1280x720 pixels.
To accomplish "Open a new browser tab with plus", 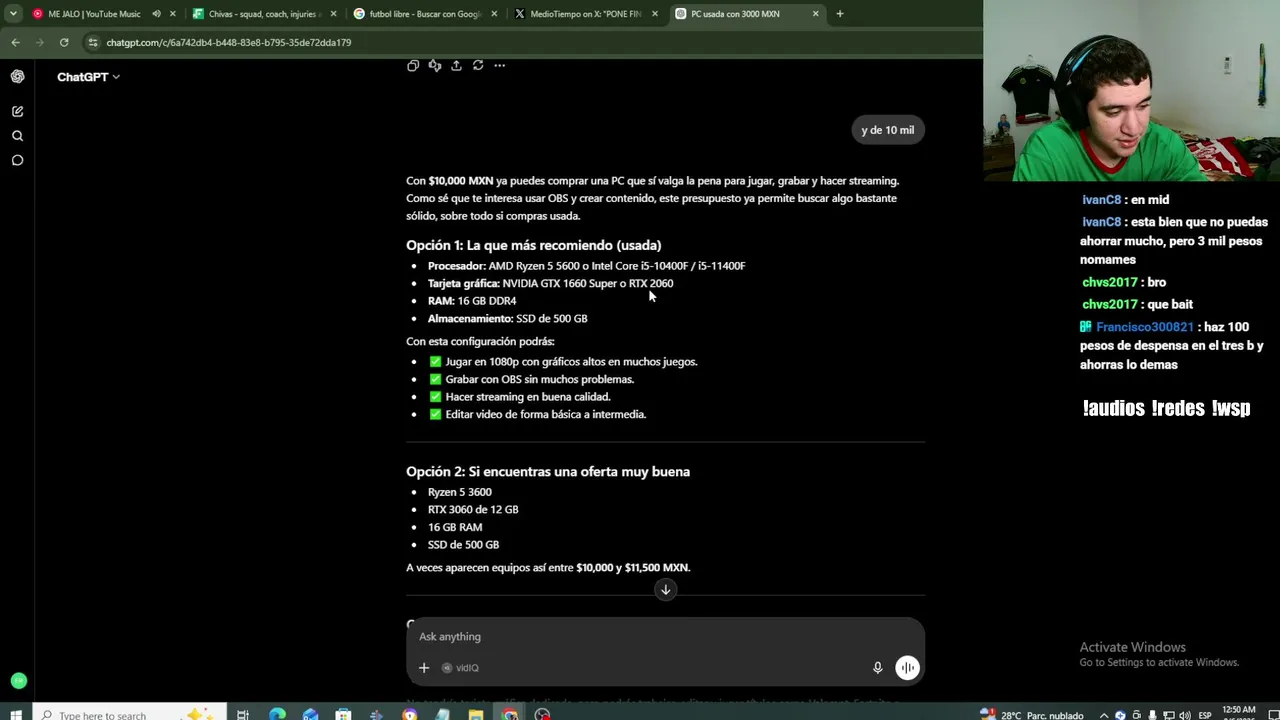I will point(840,14).
